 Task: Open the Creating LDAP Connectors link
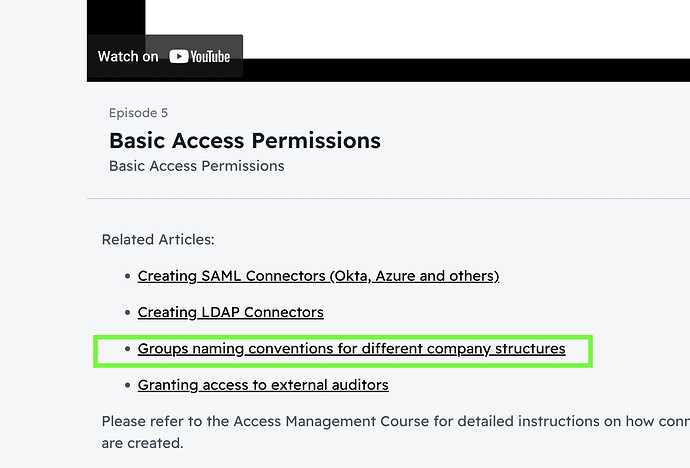[231, 312]
